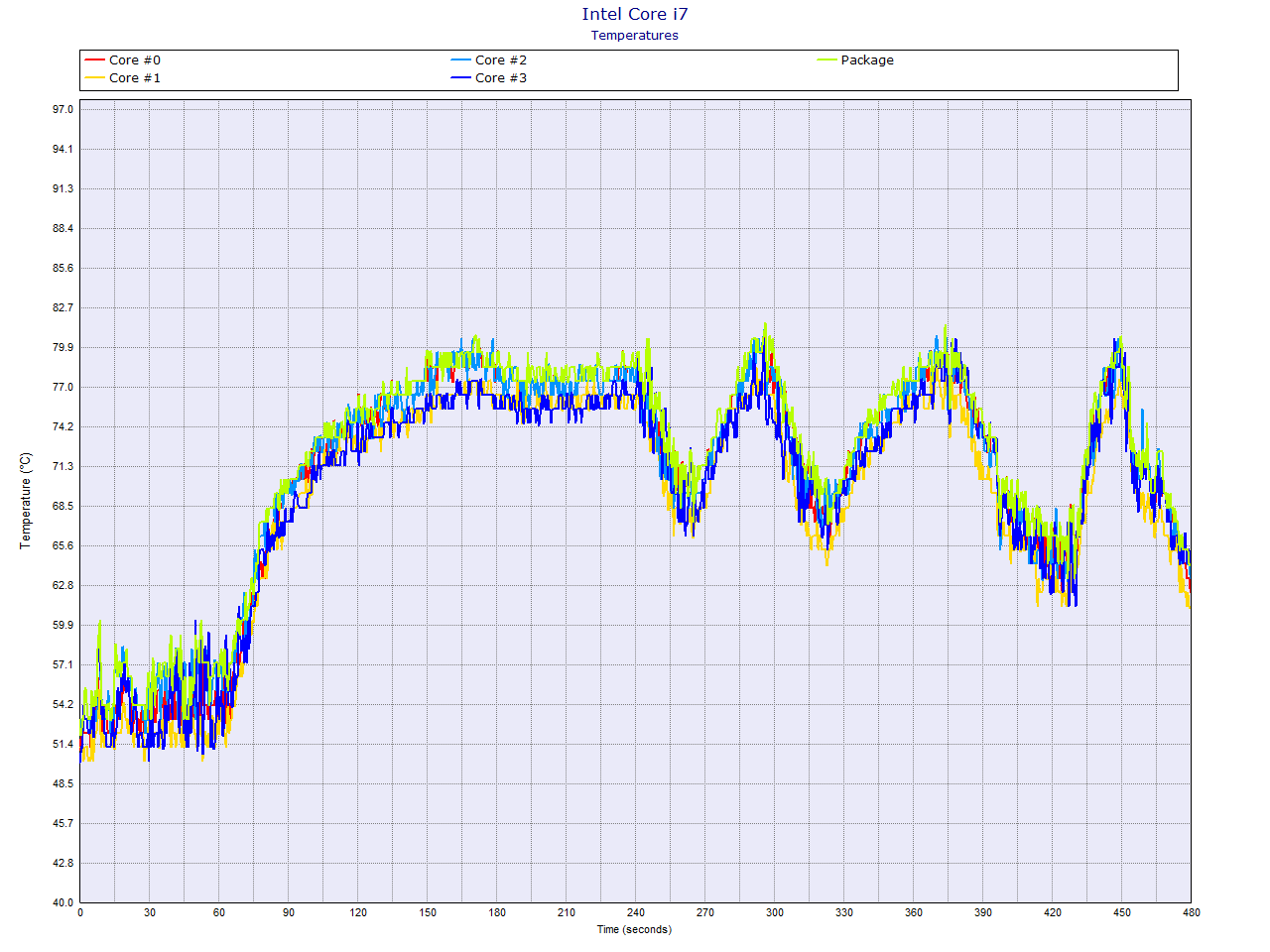Click the 120 seconds time axis tick
Image resolution: width=1270 pixels, height=952 pixels.
[358, 912]
